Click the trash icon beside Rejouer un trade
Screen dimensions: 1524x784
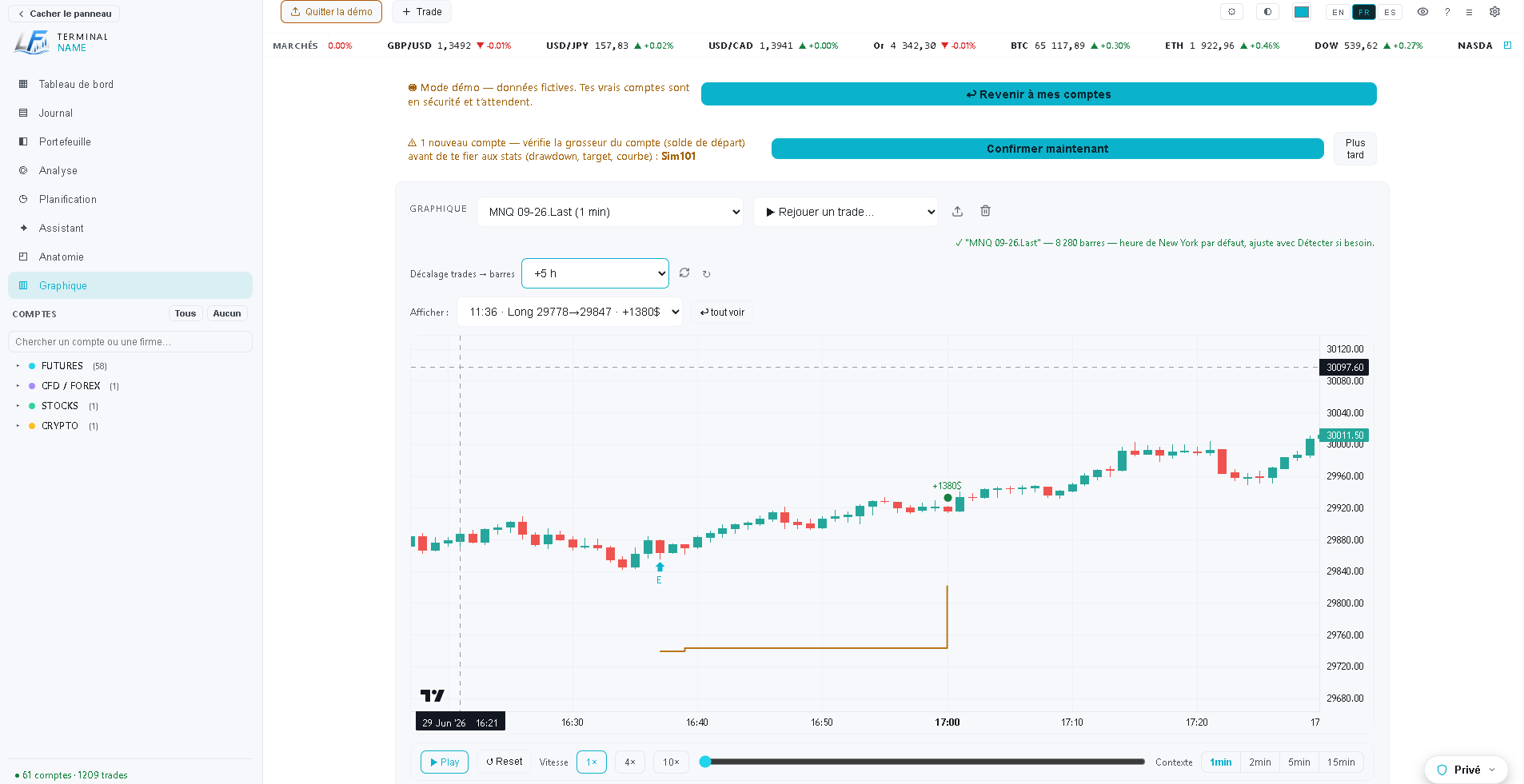(x=985, y=211)
